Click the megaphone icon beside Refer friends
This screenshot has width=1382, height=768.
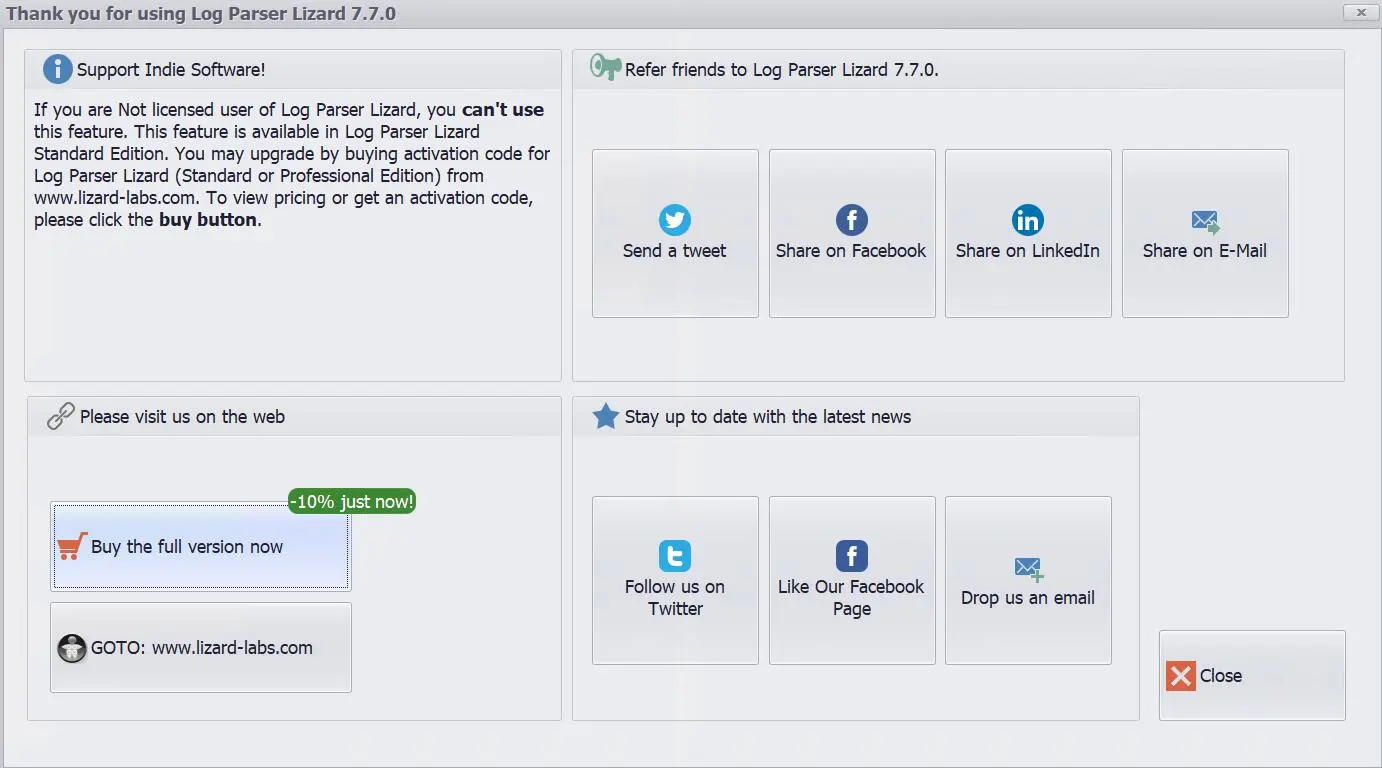605,68
